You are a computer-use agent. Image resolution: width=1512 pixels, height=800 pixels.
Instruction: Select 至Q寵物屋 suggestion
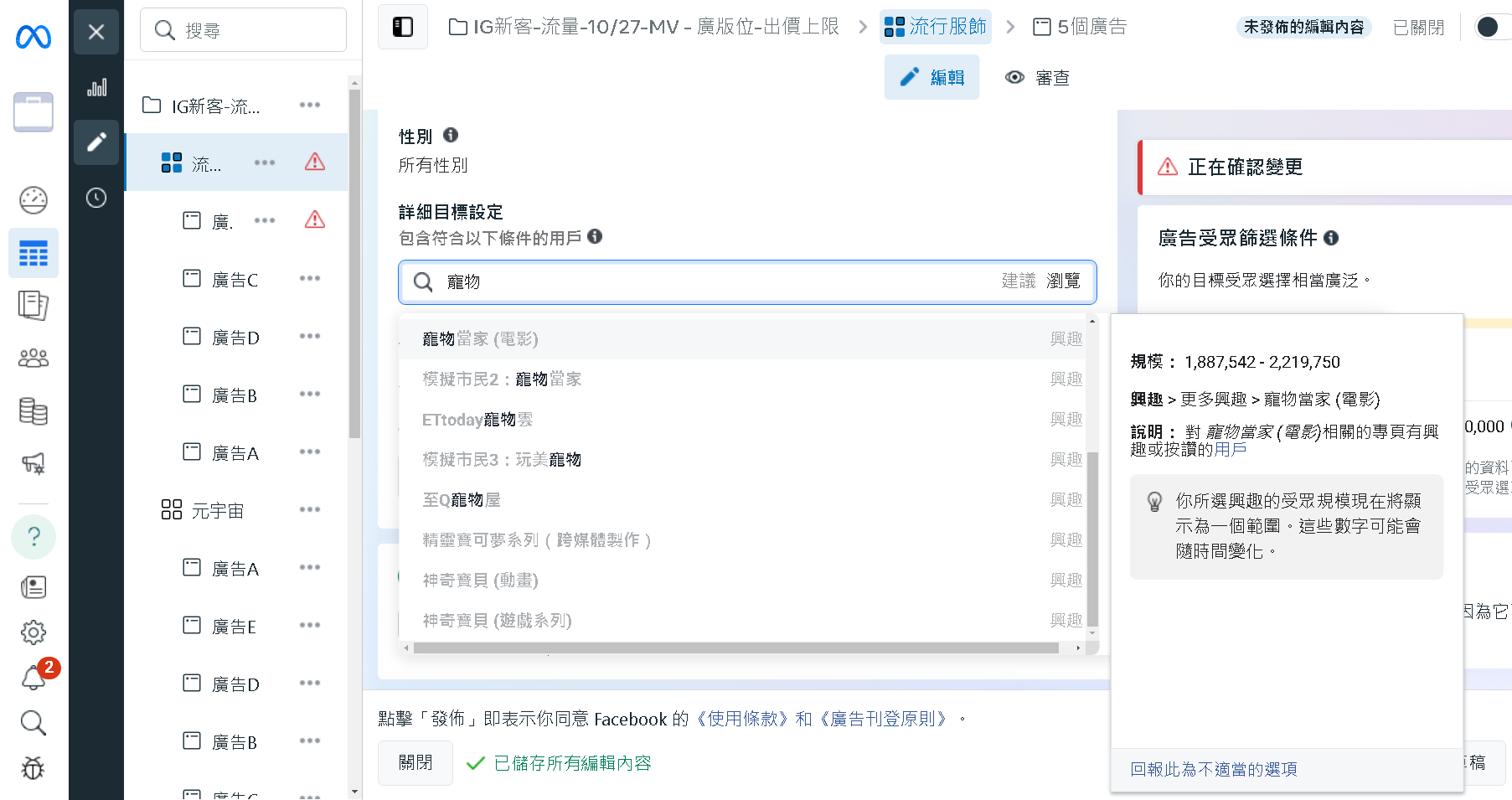[743, 499]
